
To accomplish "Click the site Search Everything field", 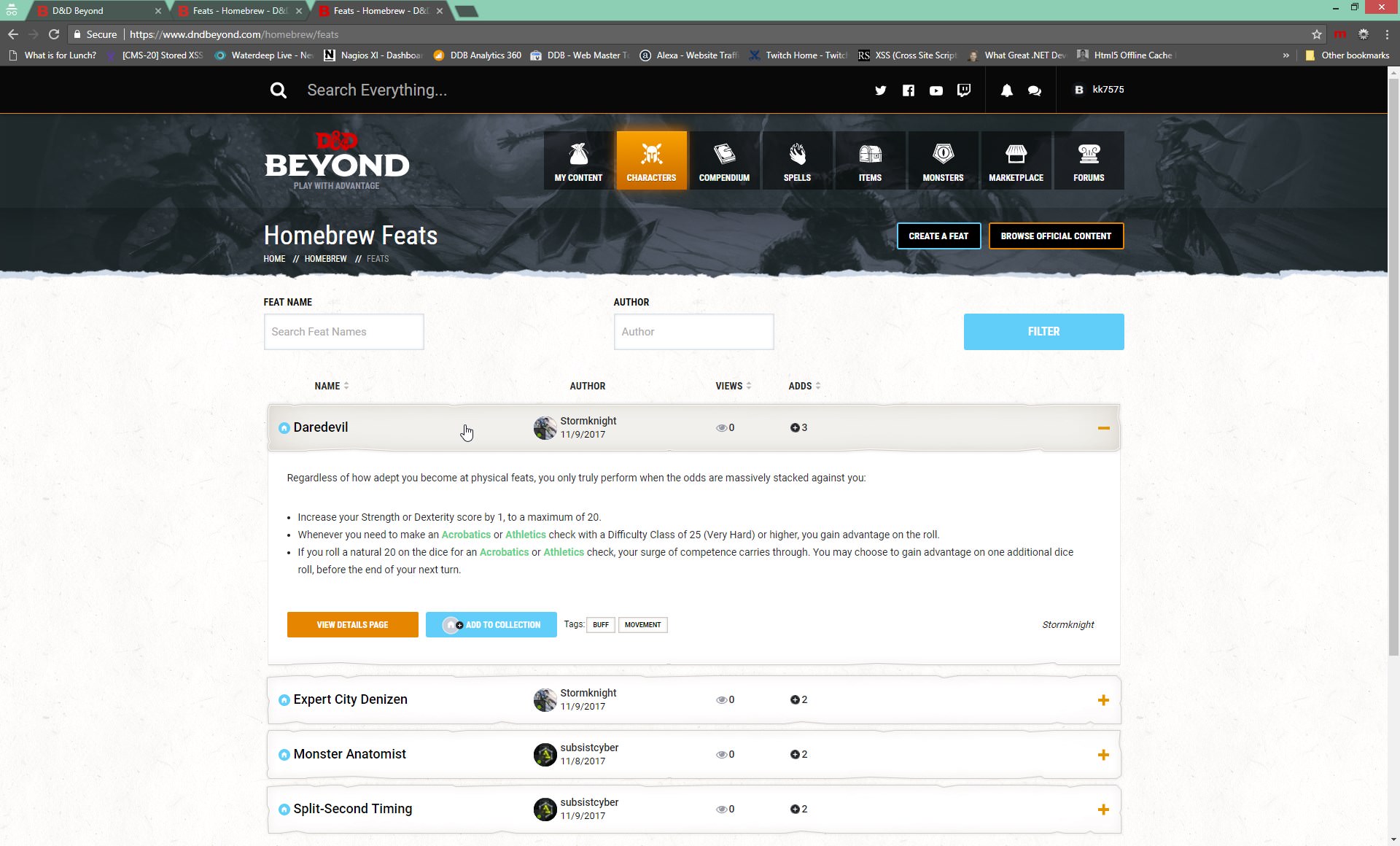I will 377,90.
